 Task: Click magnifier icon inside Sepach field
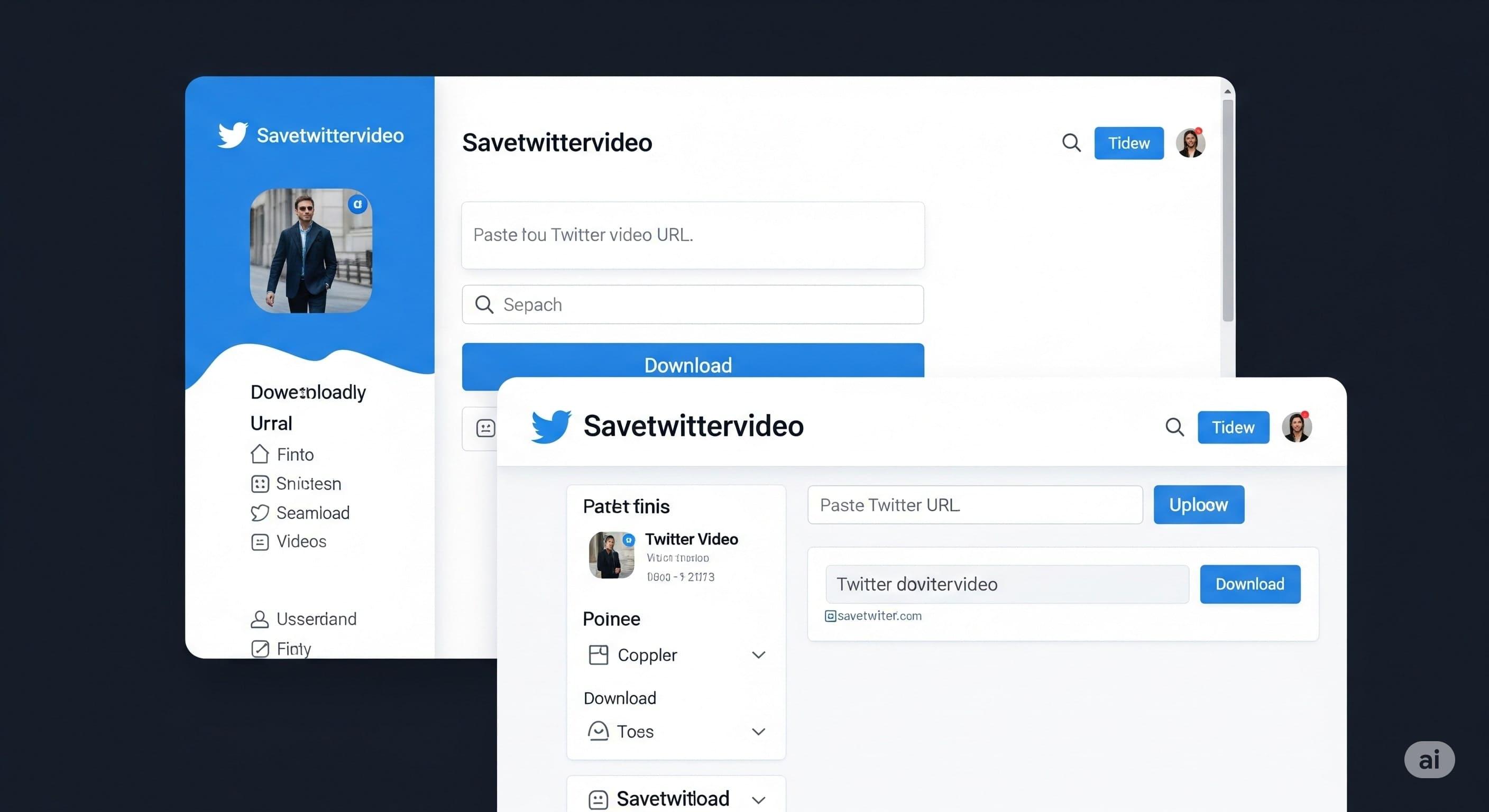click(484, 304)
